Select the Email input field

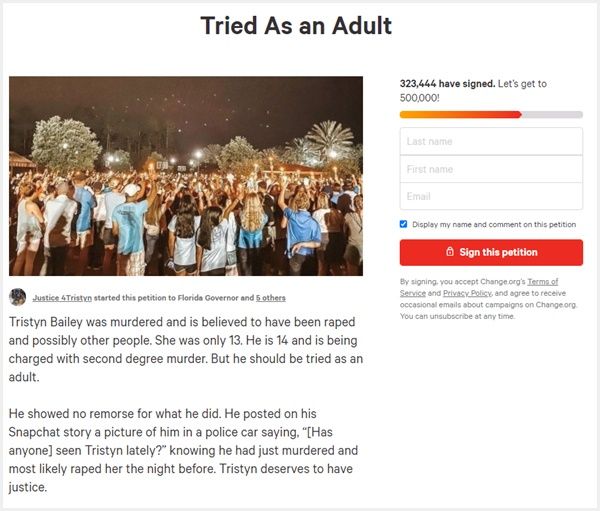pyautogui.click(x=491, y=196)
